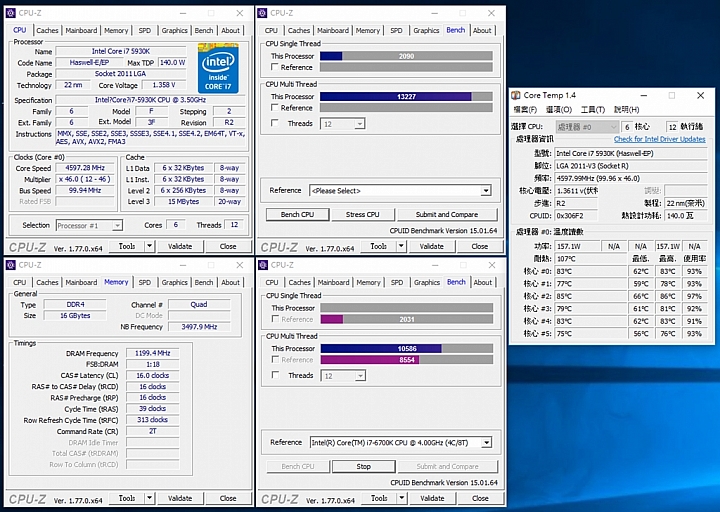Viewport: 720px width, 512px height.
Task: Click NB Frequency 3497.9 MHz value
Action: tap(199, 327)
